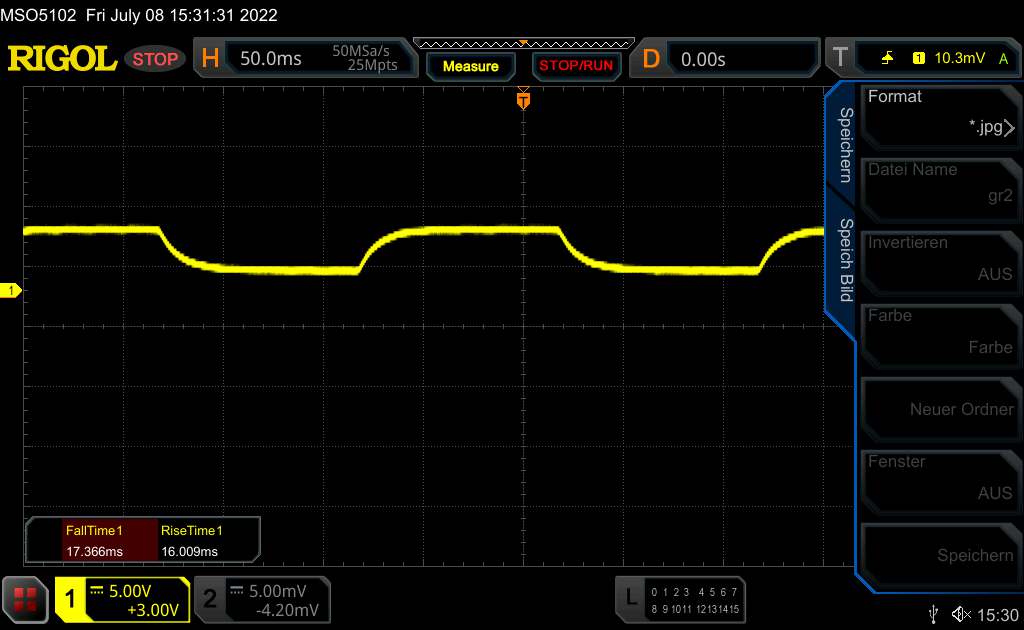Image resolution: width=1024 pixels, height=630 pixels.
Task: Switch to the Speich Bild tab
Action: (845, 260)
